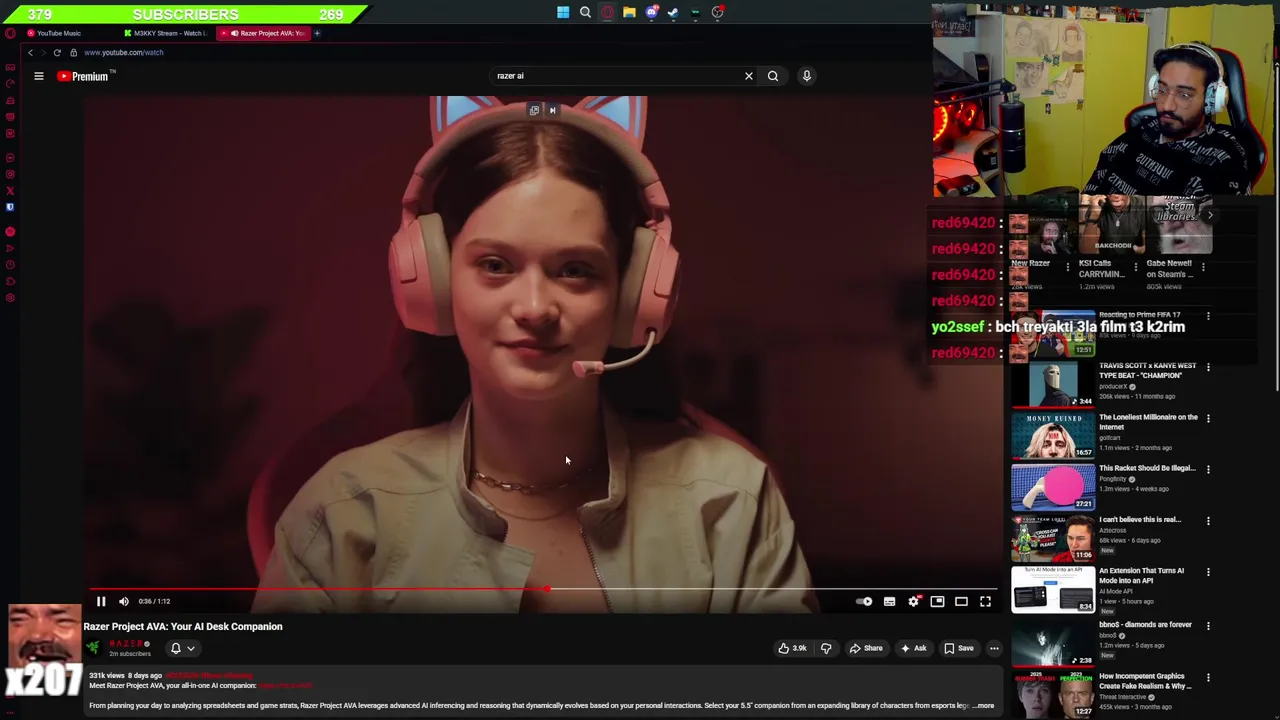
Task: Open the more actions menu beside Save
Action: point(994,648)
